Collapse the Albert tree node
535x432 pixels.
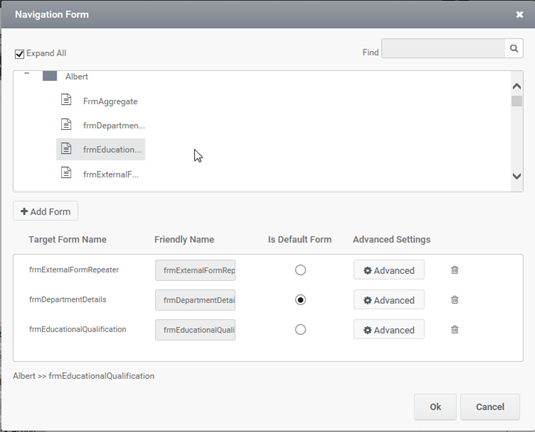(x=27, y=73)
